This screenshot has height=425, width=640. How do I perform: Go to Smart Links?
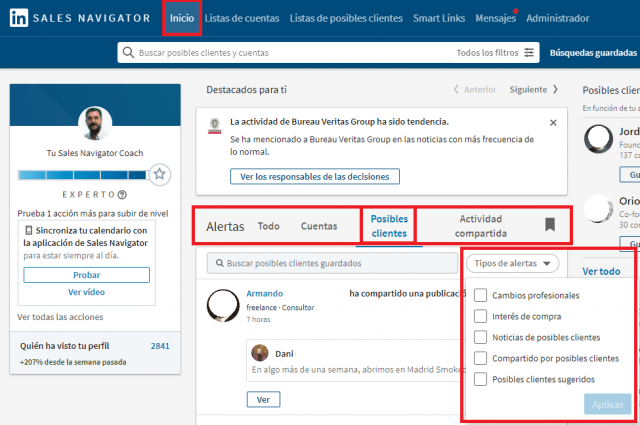click(439, 18)
